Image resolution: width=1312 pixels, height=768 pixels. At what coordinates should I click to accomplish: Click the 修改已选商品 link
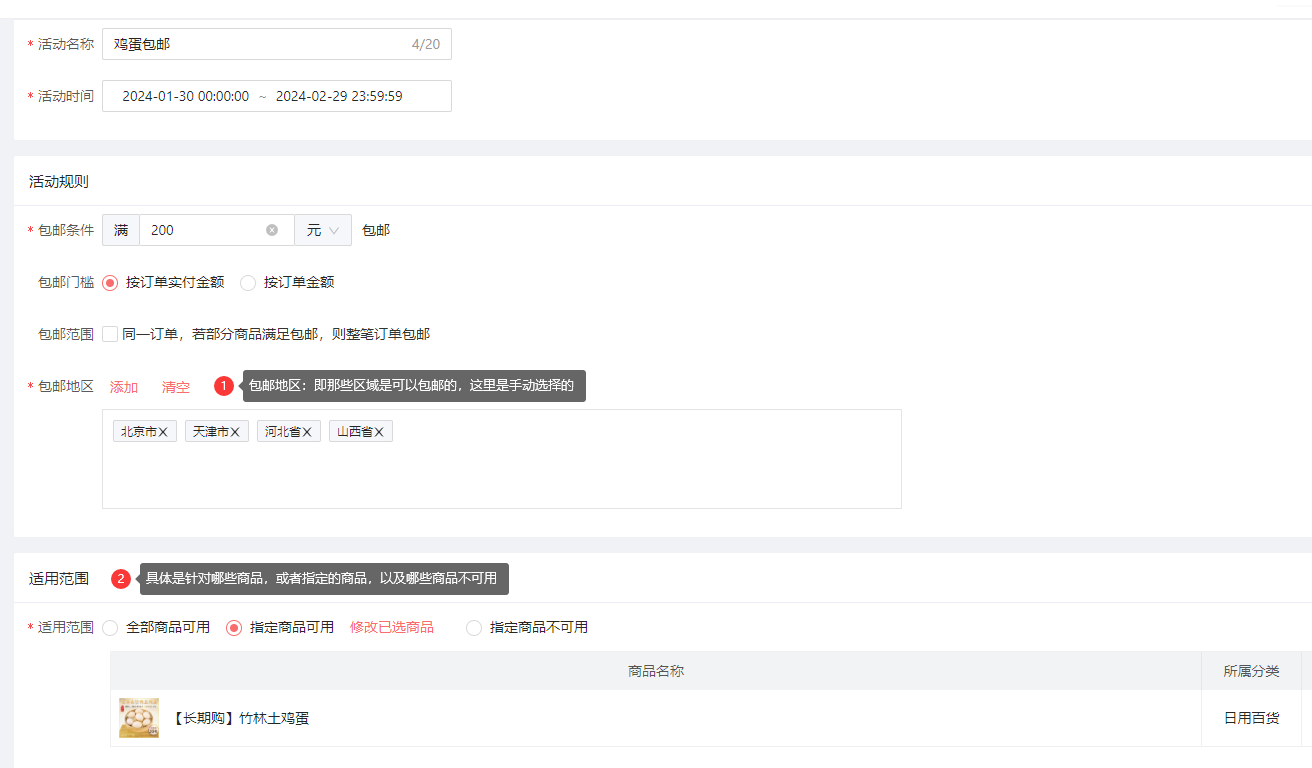[392, 628]
